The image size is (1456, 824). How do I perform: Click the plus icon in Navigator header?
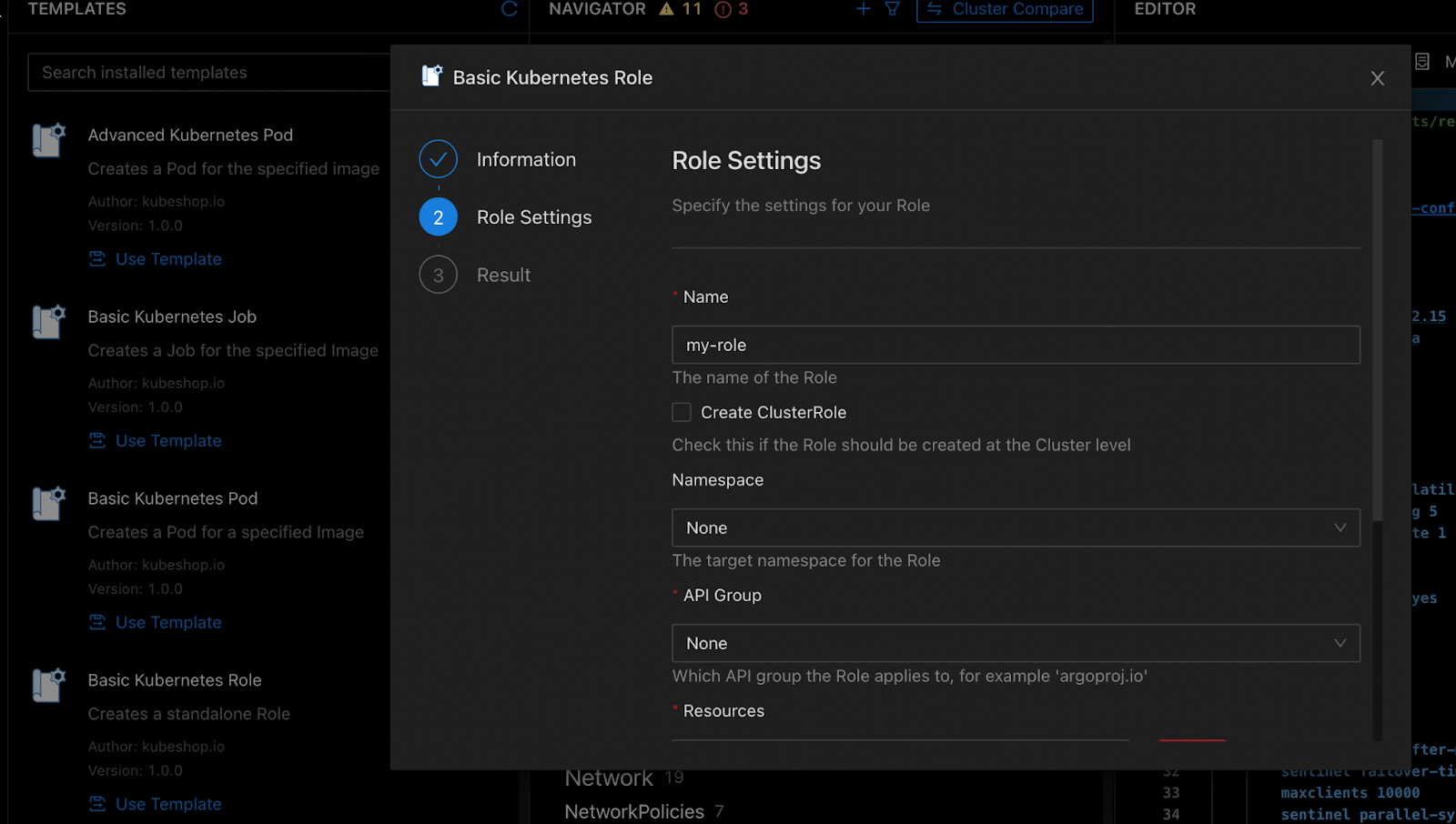864,9
